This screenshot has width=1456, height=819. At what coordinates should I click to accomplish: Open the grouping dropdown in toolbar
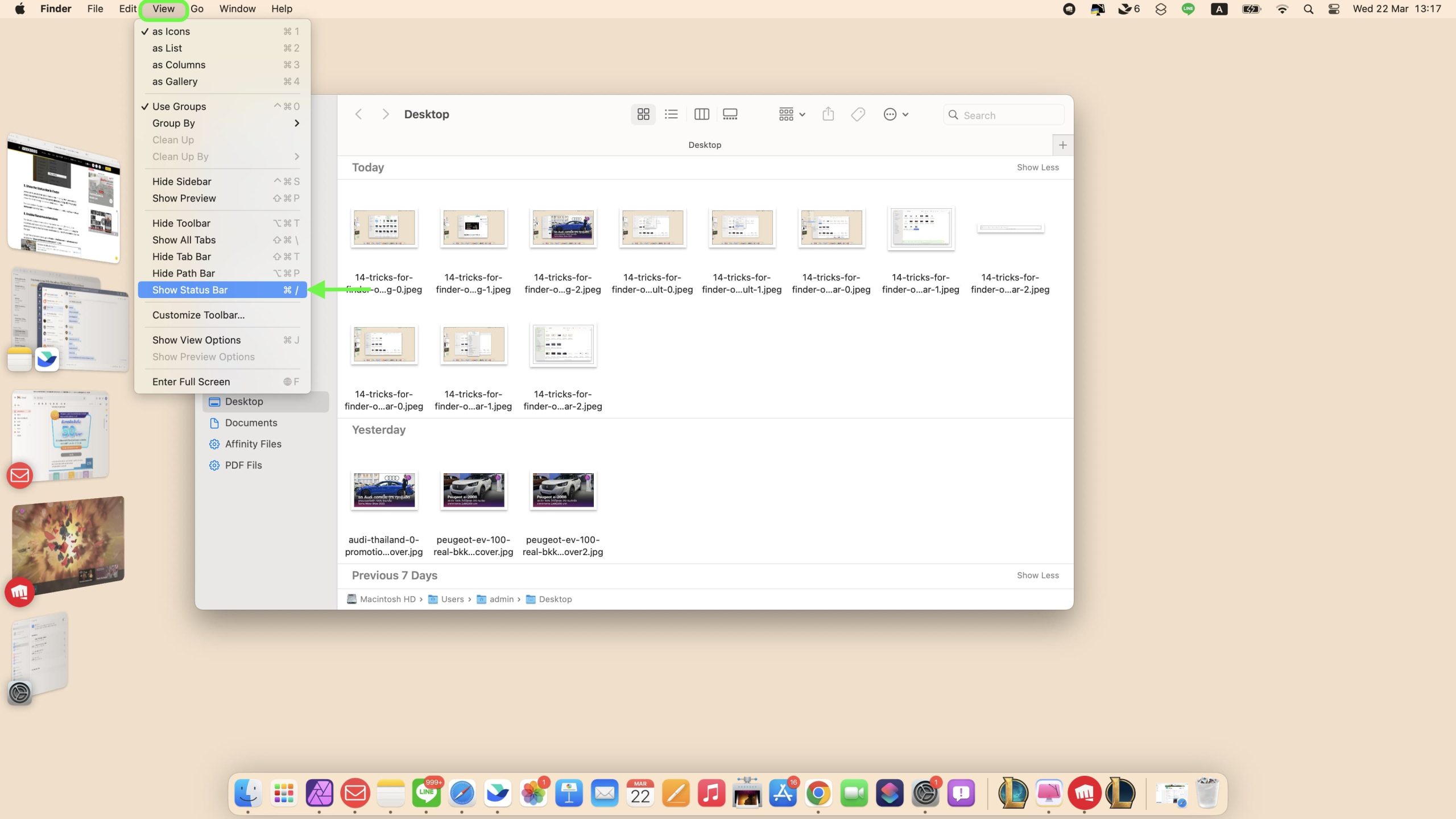pos(792,114)
